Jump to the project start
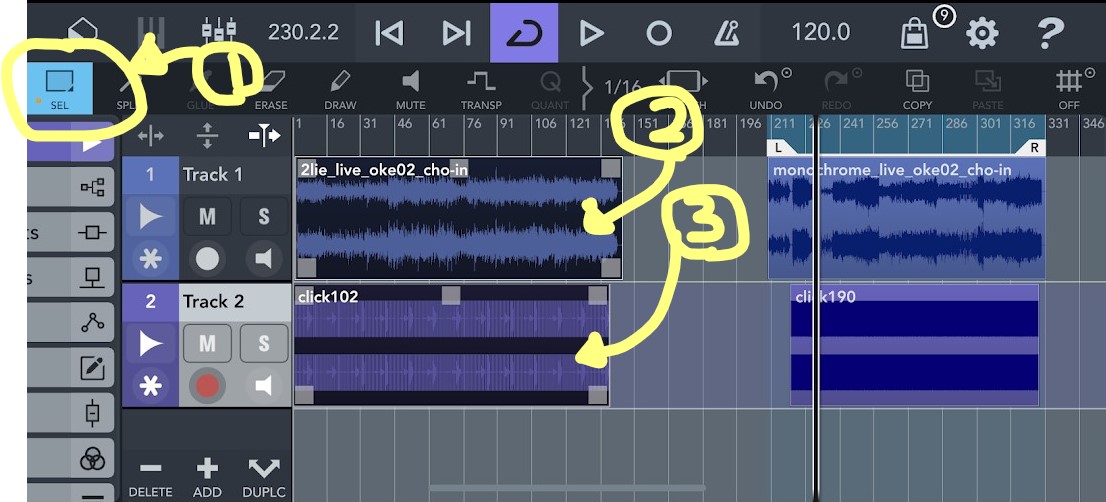This screenshot has height=502, width=1106. coord(389,32)
